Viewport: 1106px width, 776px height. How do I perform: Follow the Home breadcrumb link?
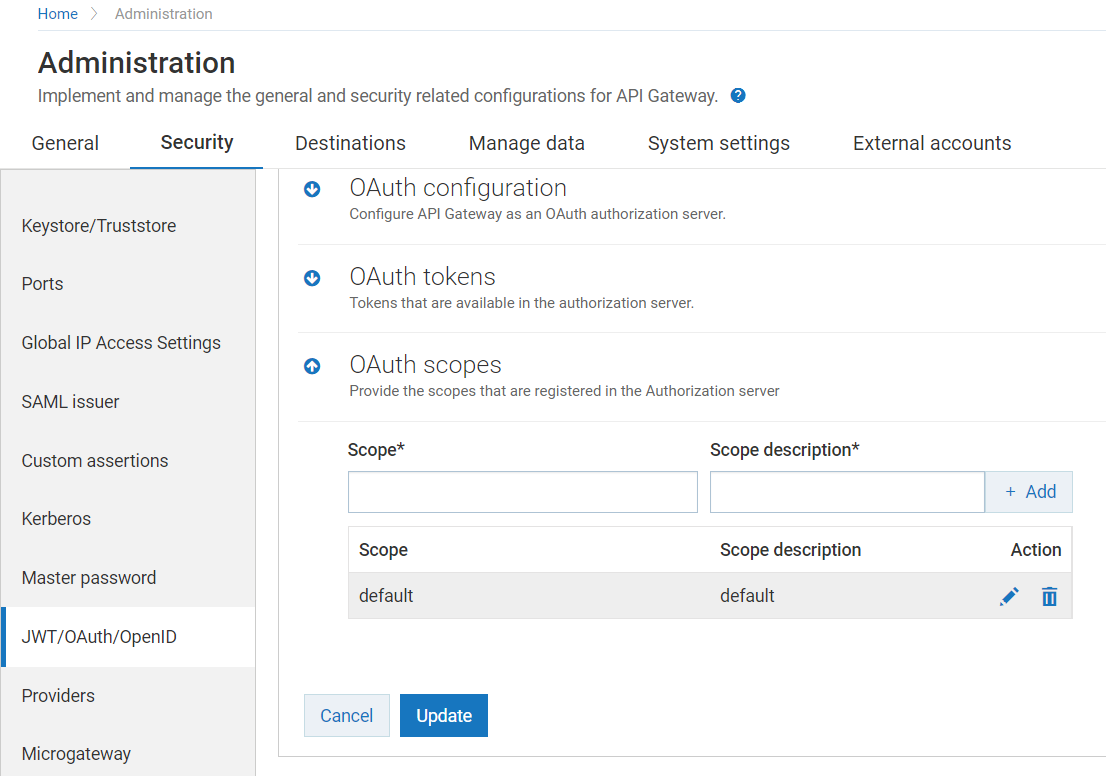coord(58,14)
